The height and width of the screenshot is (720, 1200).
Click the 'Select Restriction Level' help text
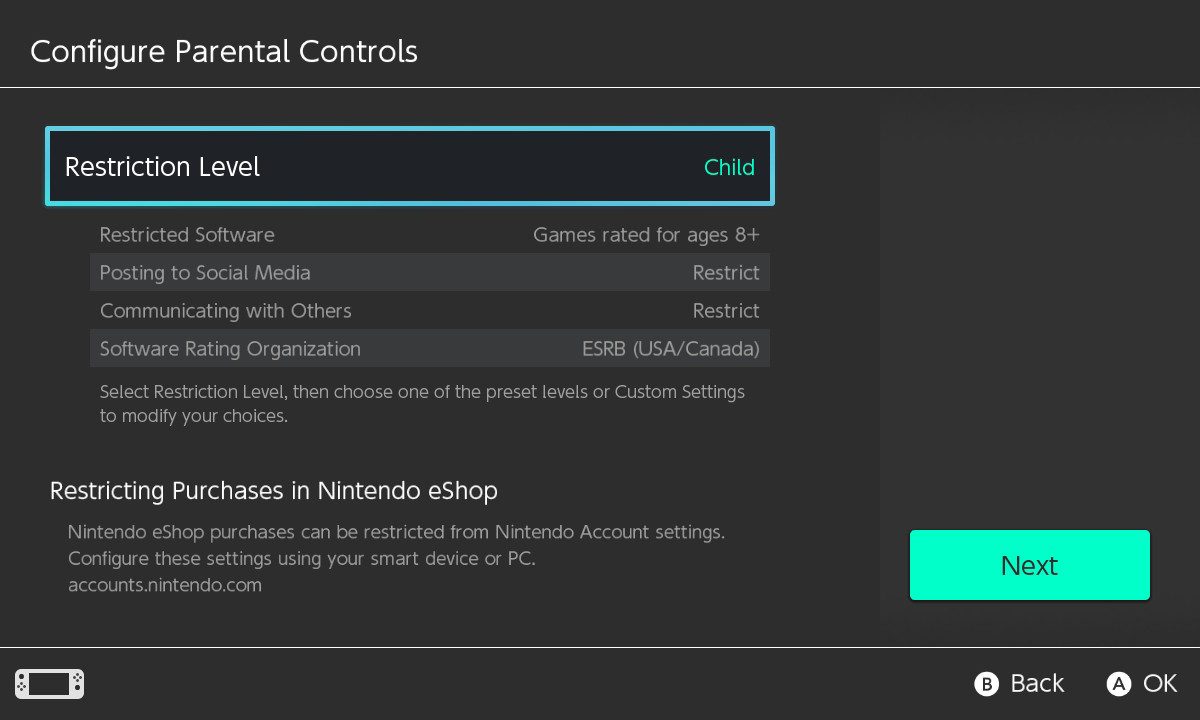422,403
